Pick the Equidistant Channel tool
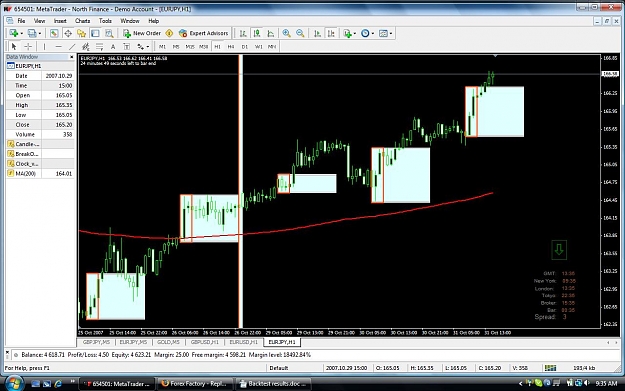Screen dimensions: 625x391 (x=85, y=47)
